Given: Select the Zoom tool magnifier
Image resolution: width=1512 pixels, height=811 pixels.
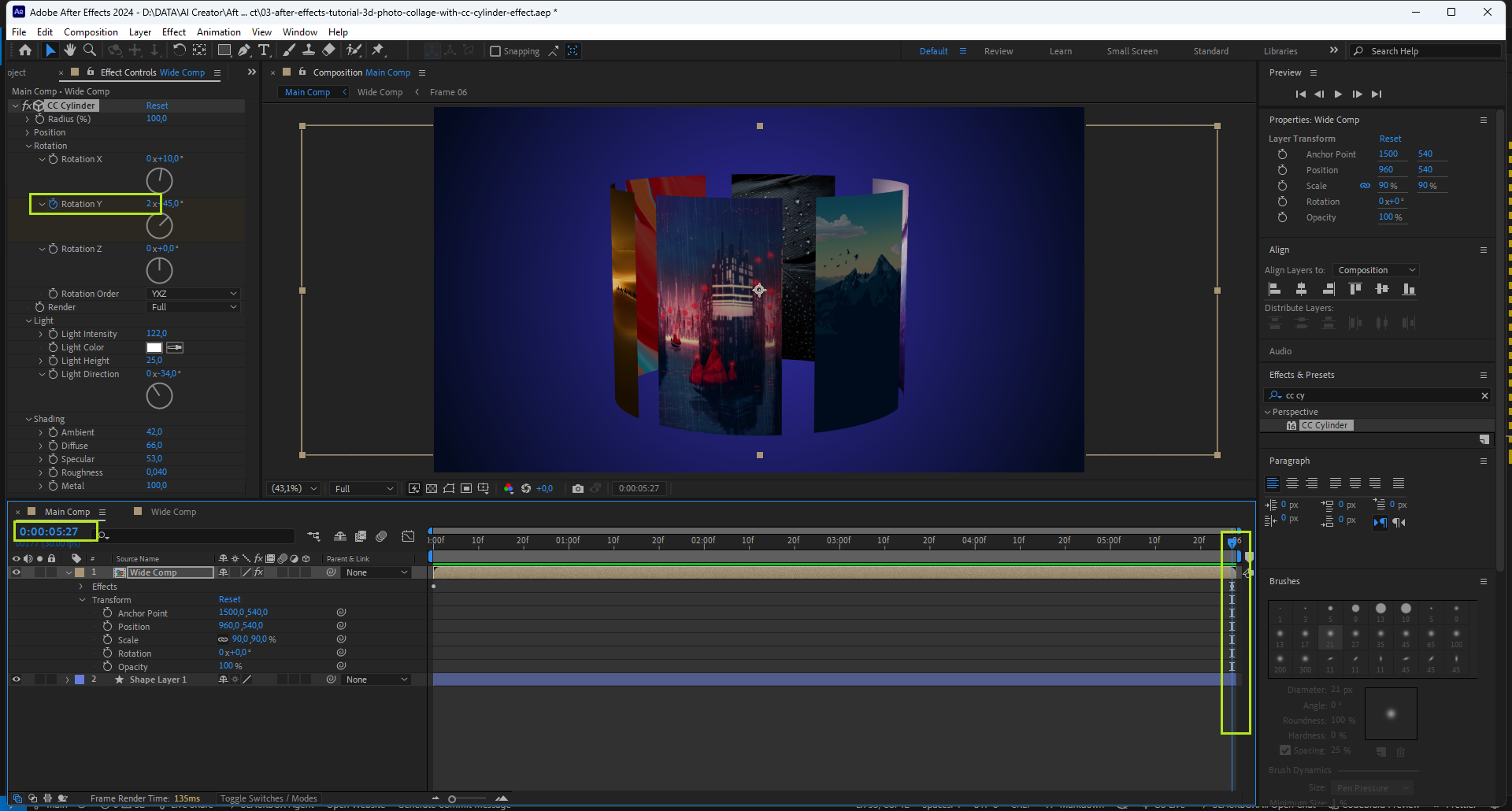Looking at the screenshot, I should click(x=90, y=50).
